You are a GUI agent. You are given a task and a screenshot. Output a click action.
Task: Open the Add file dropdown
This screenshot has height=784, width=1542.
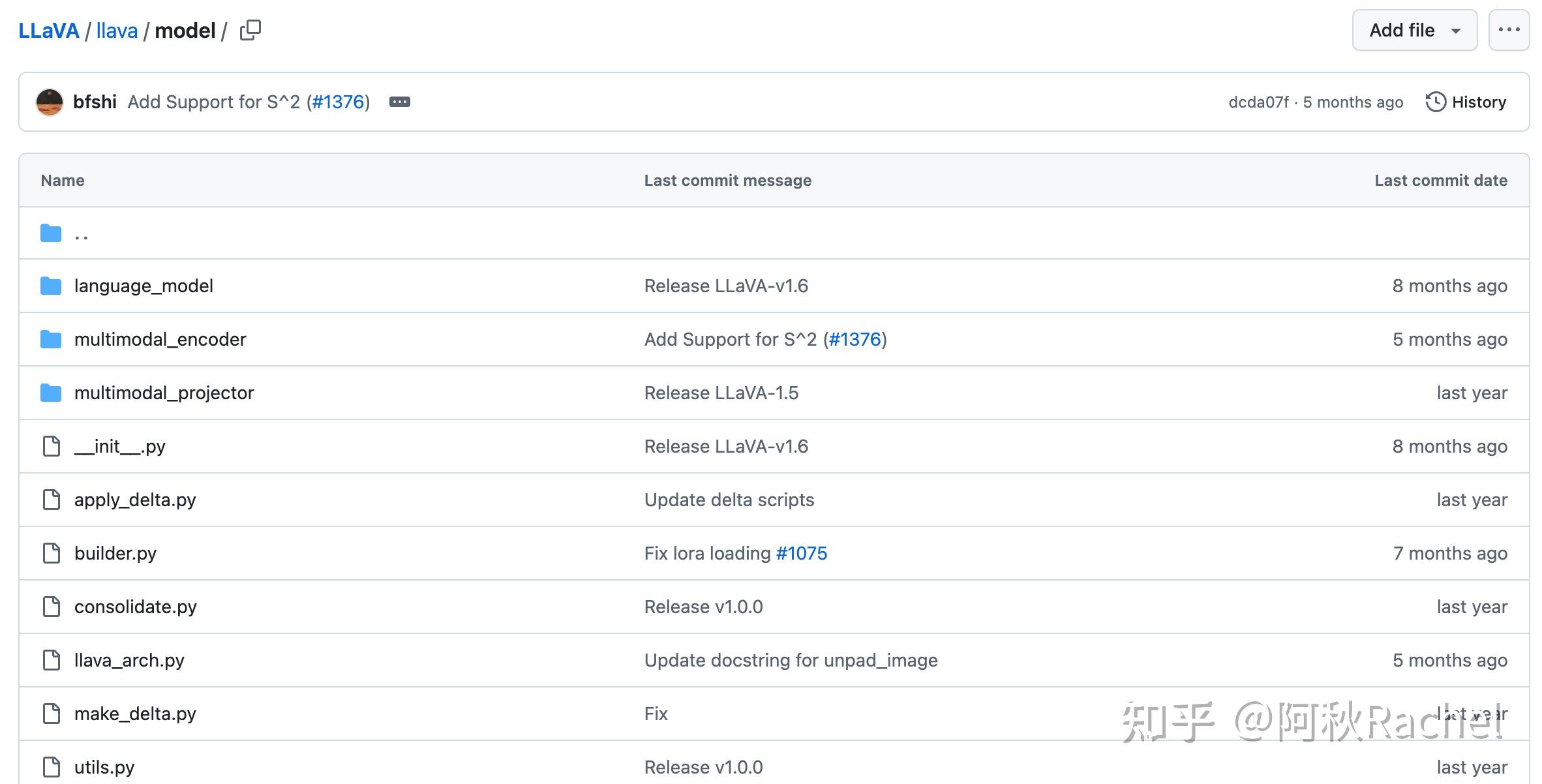1414,30
